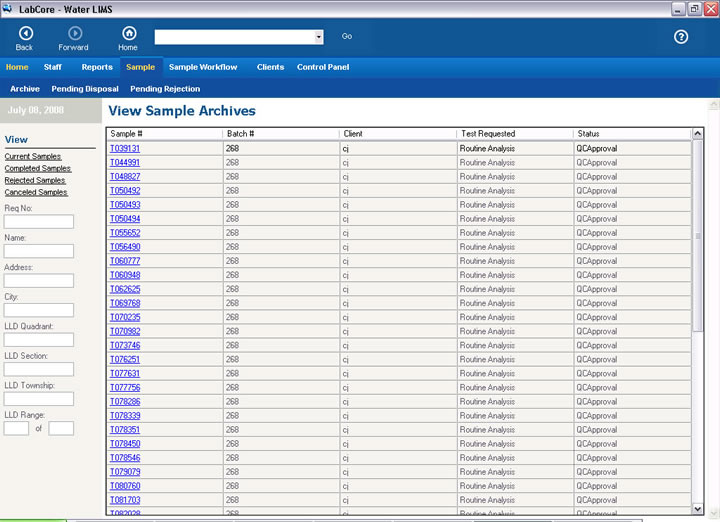
Task: Select the Pending Disposal submenu item
Action: pyautogui.click(x=85, y=89)
